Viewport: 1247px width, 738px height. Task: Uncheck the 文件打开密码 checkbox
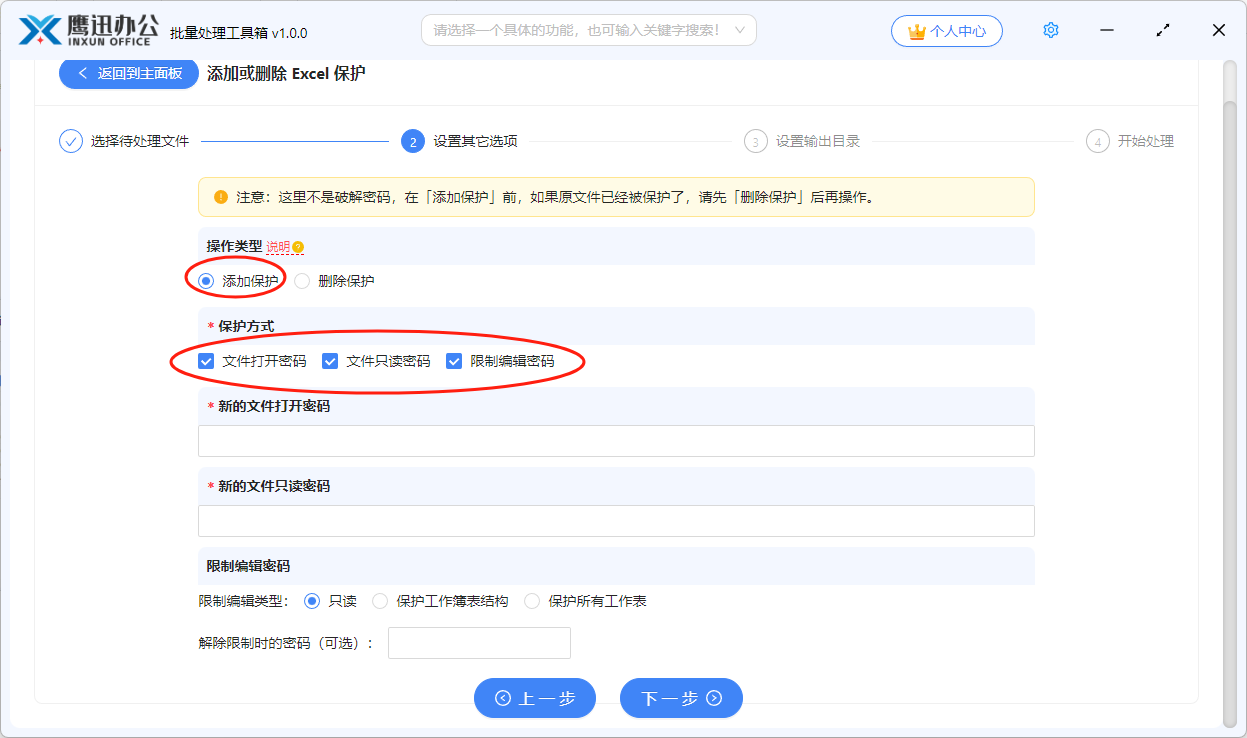tap(206, 361)
